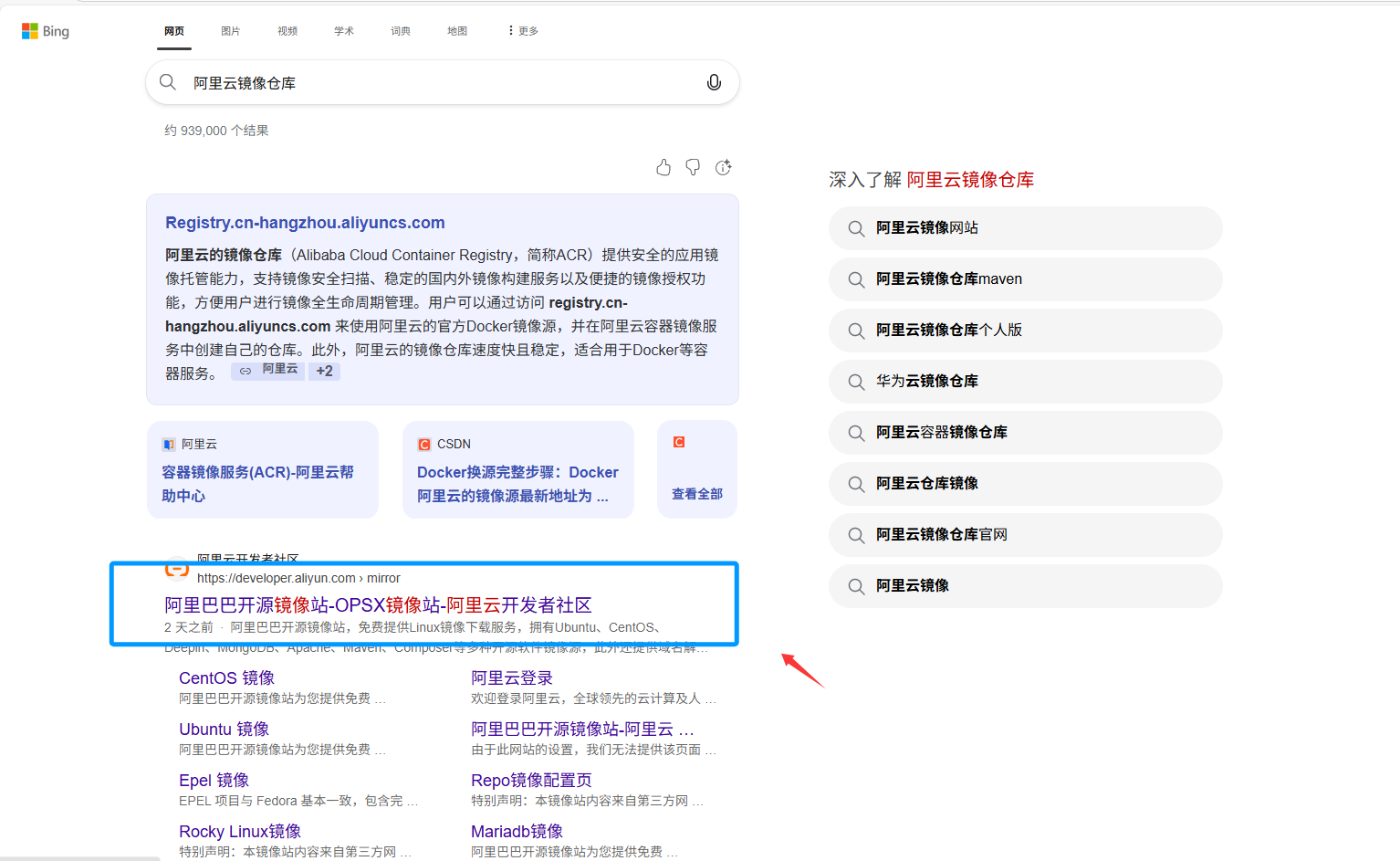The width and height of the screenshot is (1400, 861).
Task: Activate the microphone voice search icon
Action: click(x=714, y=82)
